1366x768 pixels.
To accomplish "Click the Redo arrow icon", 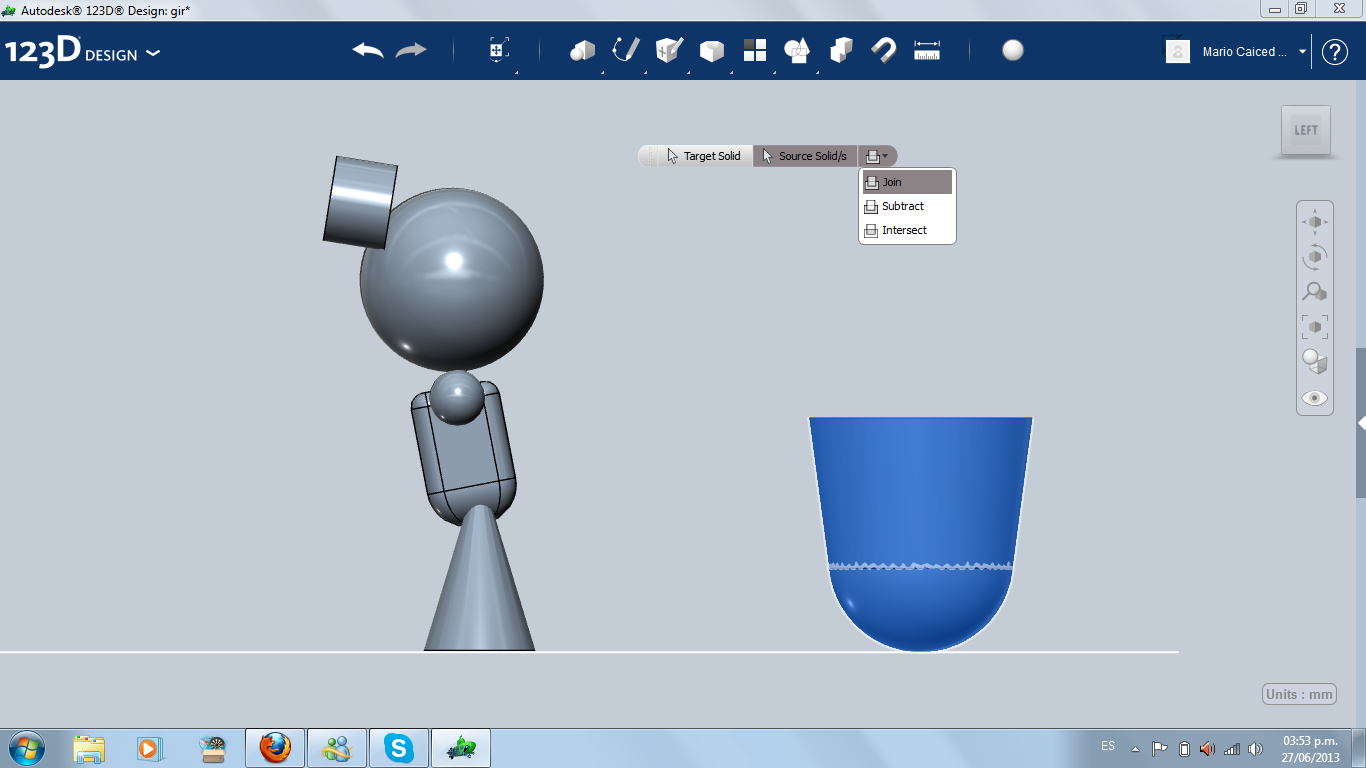I will click(x=411, y=50).
